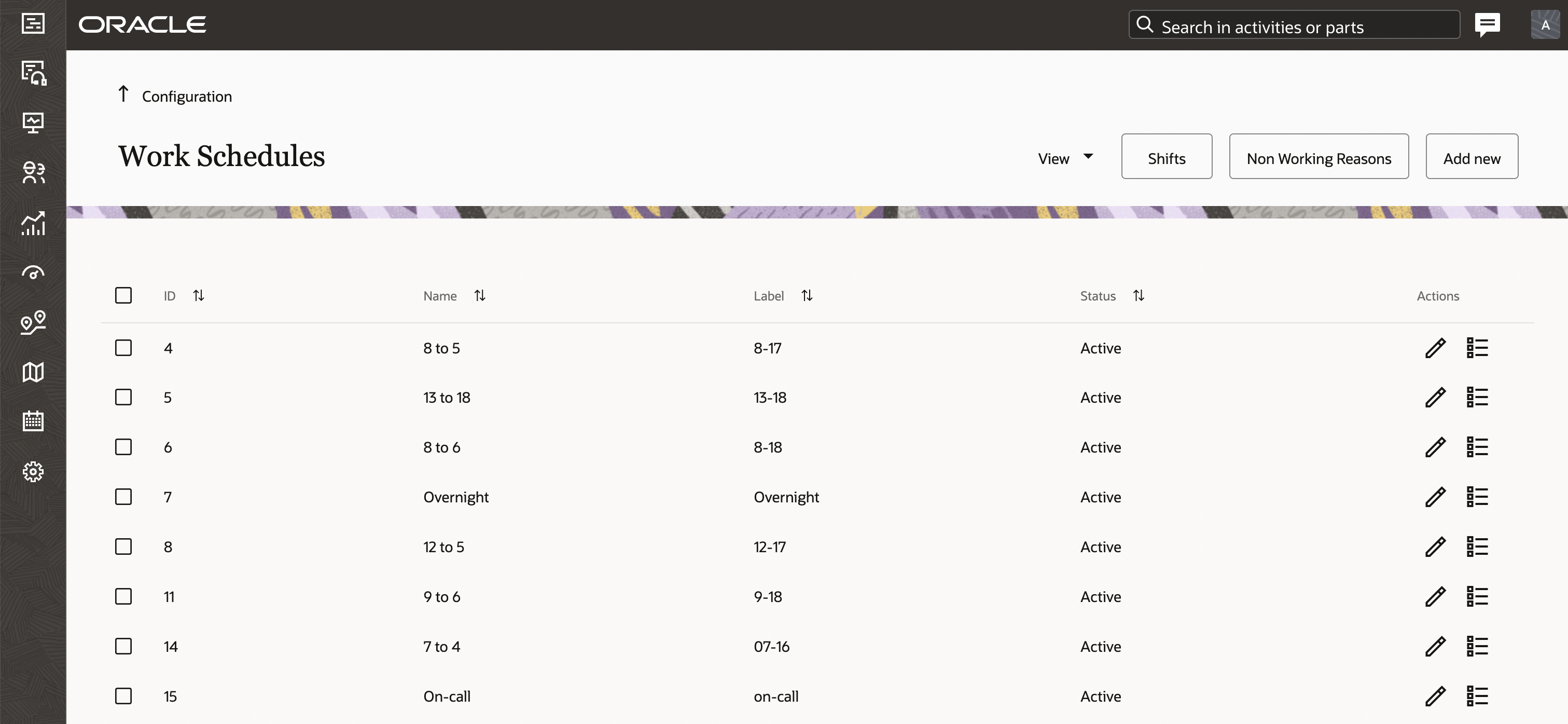Open list details icon for 8 to 5

click(x=1477, y=348)
